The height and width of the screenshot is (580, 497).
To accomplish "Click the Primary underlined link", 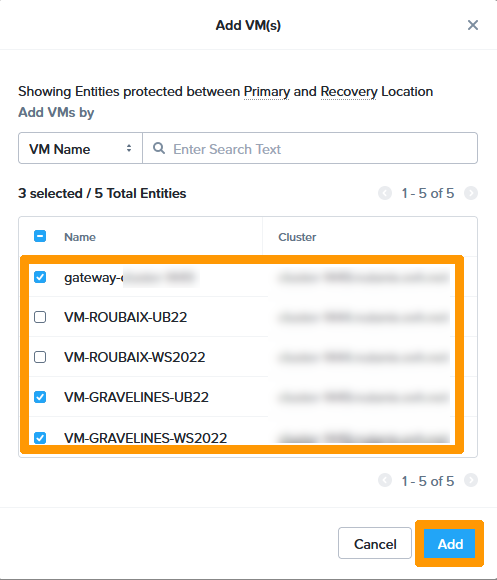I will pos(267,91).
